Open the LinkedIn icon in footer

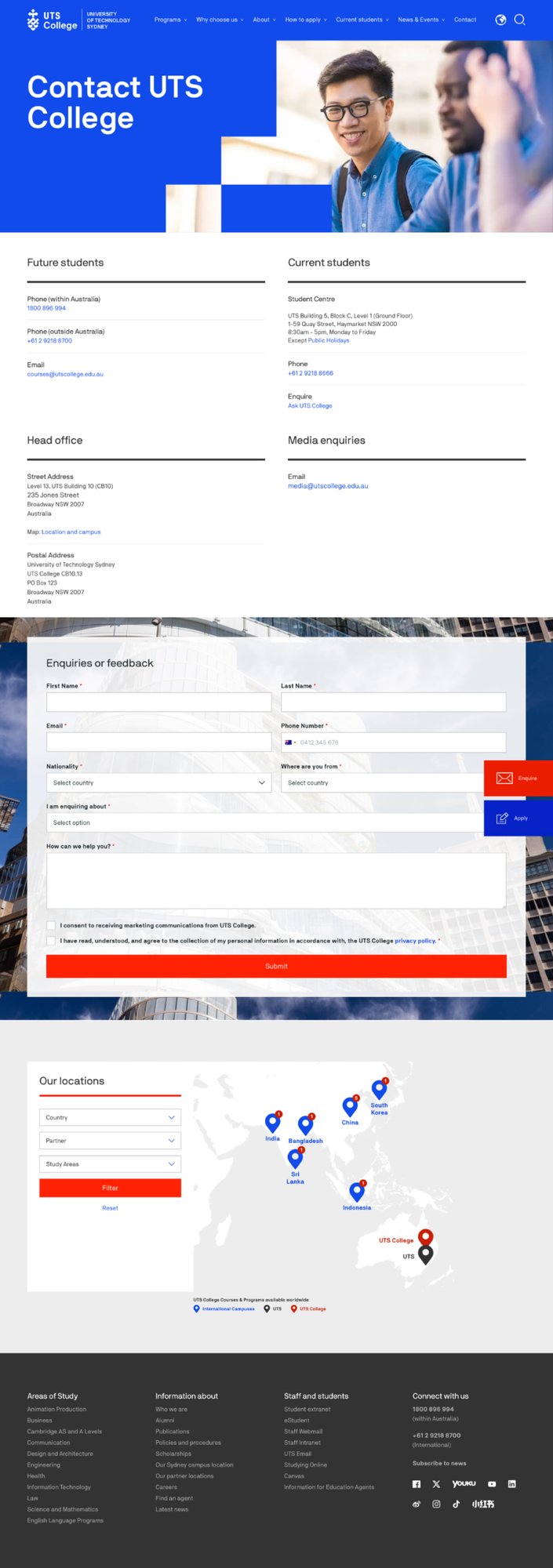point(511,1484)
